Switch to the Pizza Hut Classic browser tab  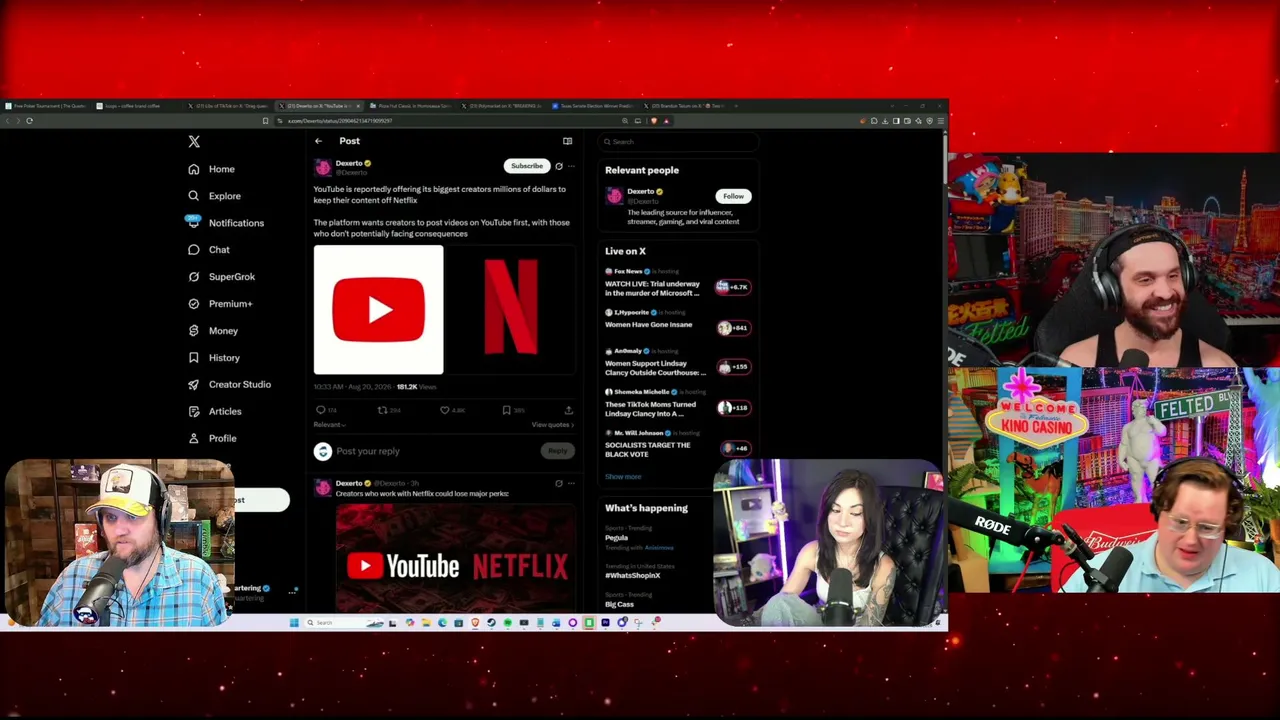(410, 106)
